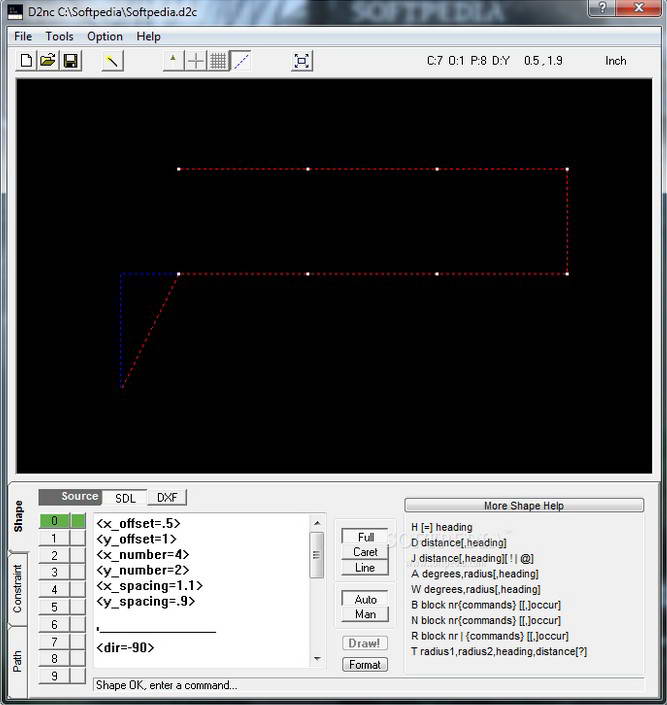Screen dimensions: 667x705
Task: Toggle the crosshair cursor icon
Action: [x=196, y=61]
